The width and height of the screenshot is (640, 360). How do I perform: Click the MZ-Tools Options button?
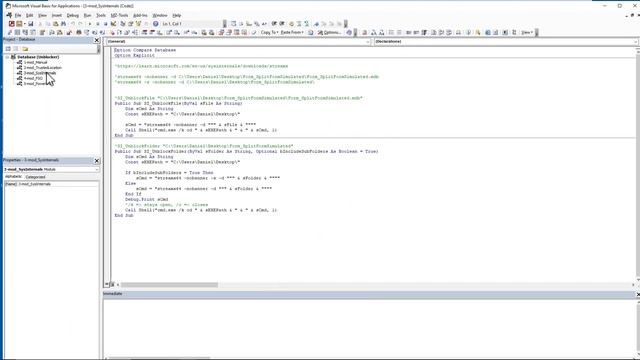coord(329,32)
